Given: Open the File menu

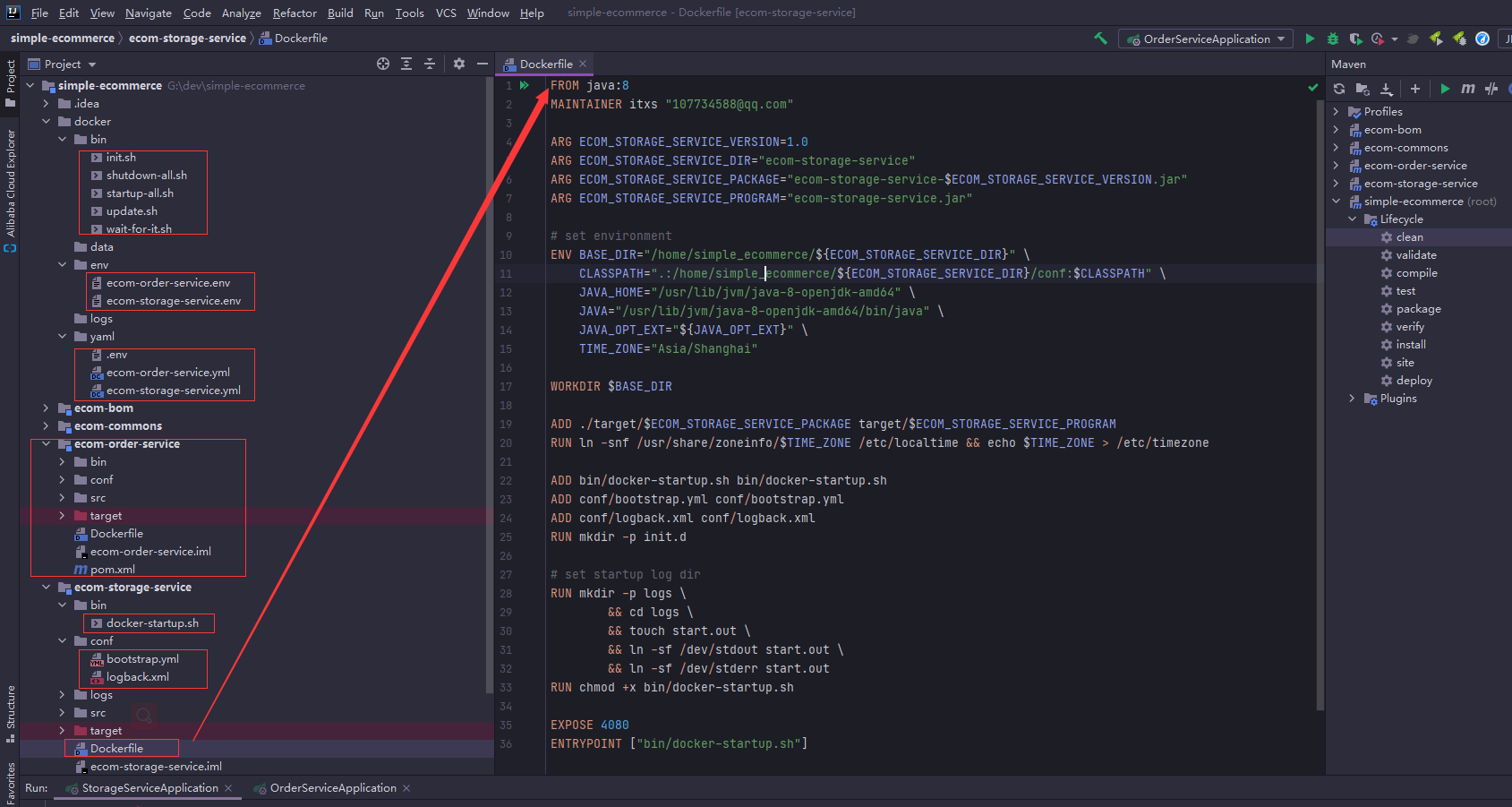Looking at the screenshot, I should click(39, 13).
